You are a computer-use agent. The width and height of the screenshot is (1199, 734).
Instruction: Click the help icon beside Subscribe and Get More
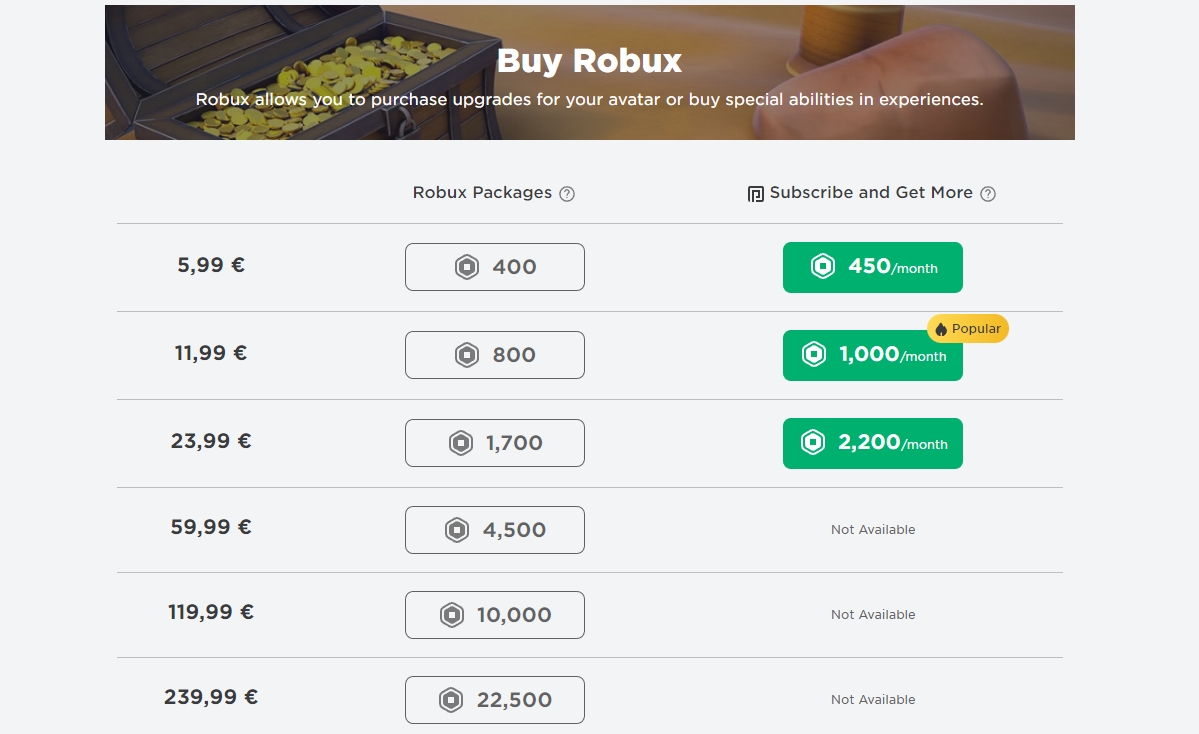pos(988,194)
